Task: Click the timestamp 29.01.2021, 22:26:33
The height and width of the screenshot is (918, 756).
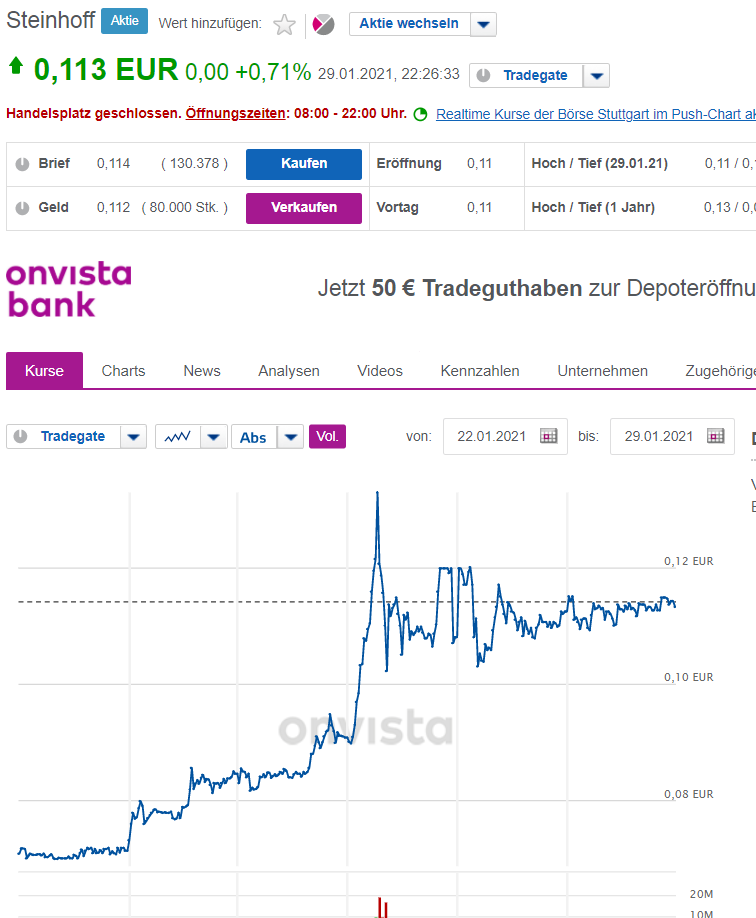Action: 389,74
